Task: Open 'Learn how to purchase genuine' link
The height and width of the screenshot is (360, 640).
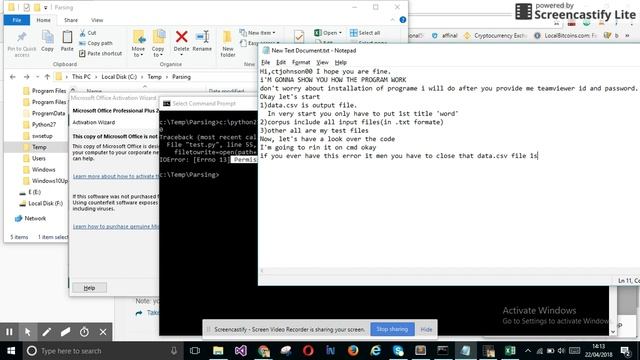Action: 116,227
